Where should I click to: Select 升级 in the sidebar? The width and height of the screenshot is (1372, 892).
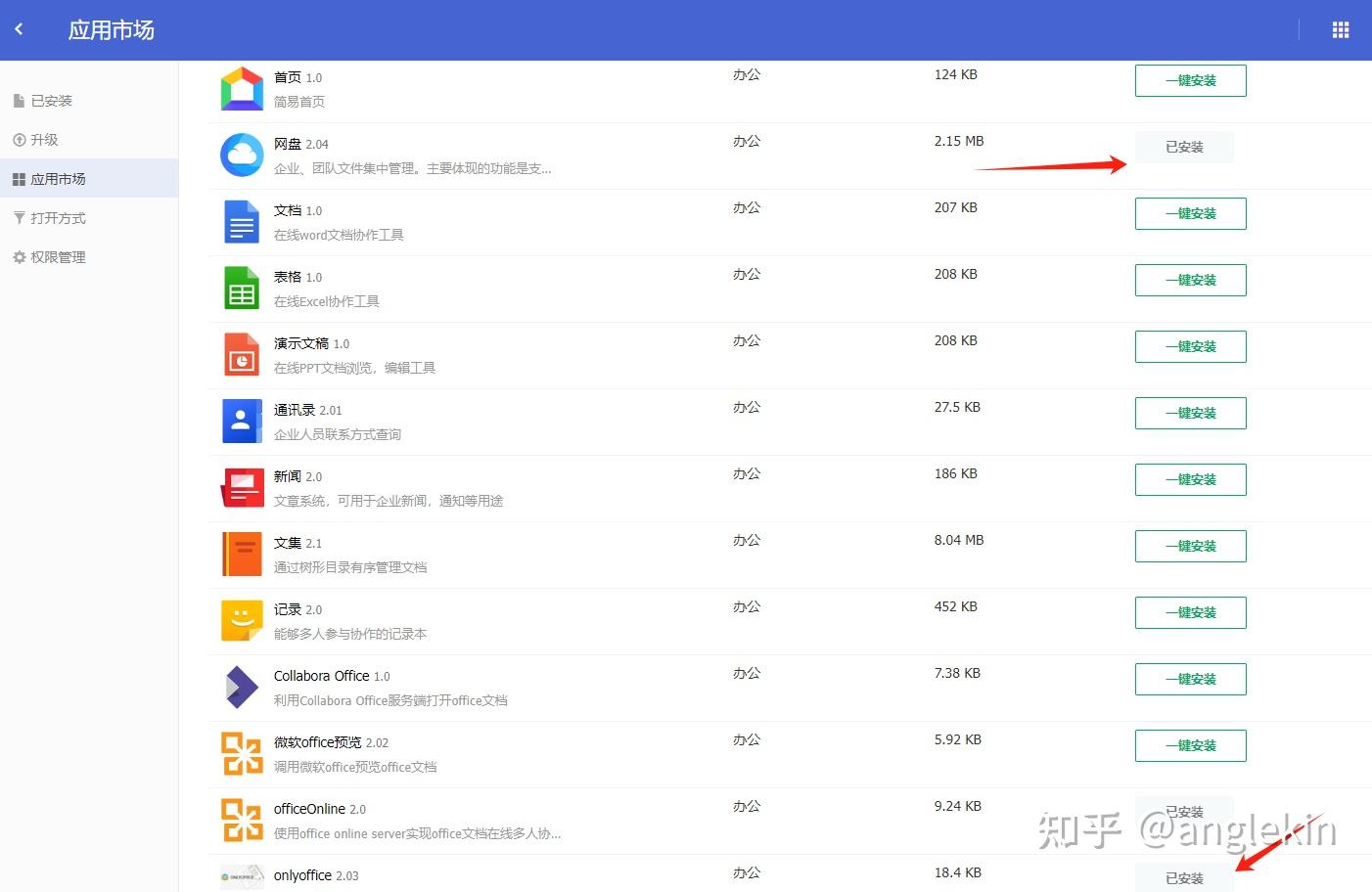point(46,139)
